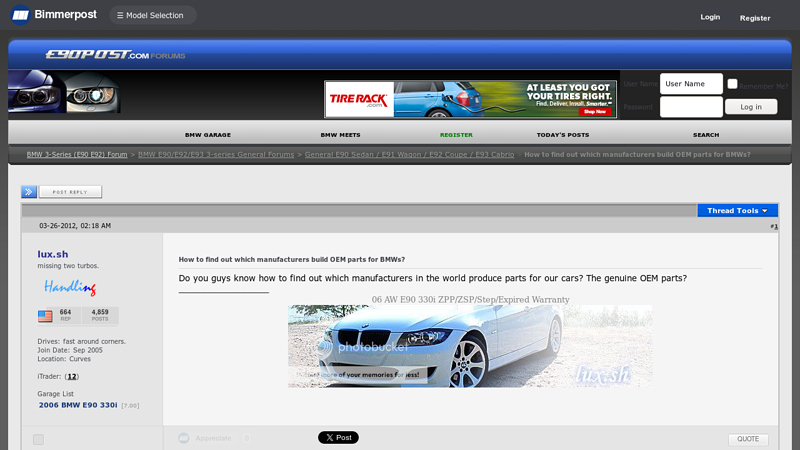Click the BMW signature photo
This screenshot has height=450, width=800.
[470, 346]
